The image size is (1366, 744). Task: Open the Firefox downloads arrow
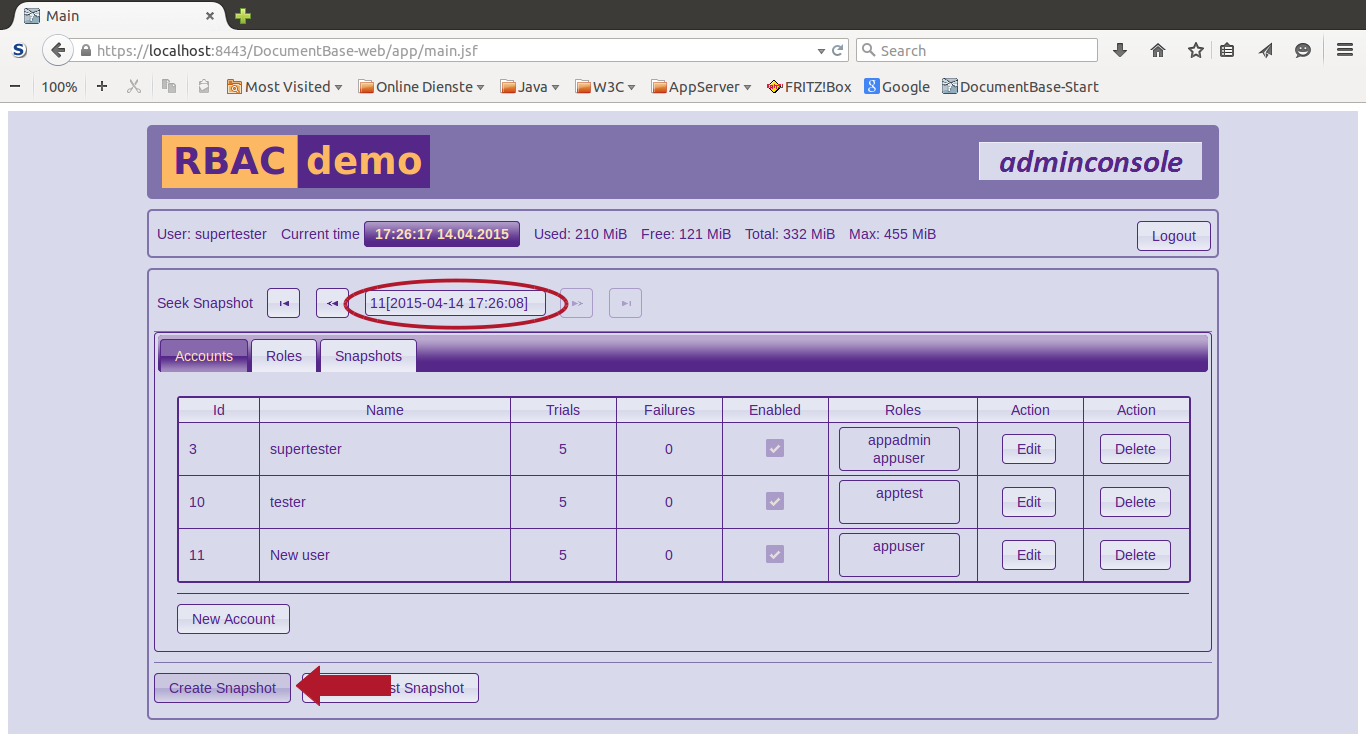pyautogui.click(x=1120, y=50)
